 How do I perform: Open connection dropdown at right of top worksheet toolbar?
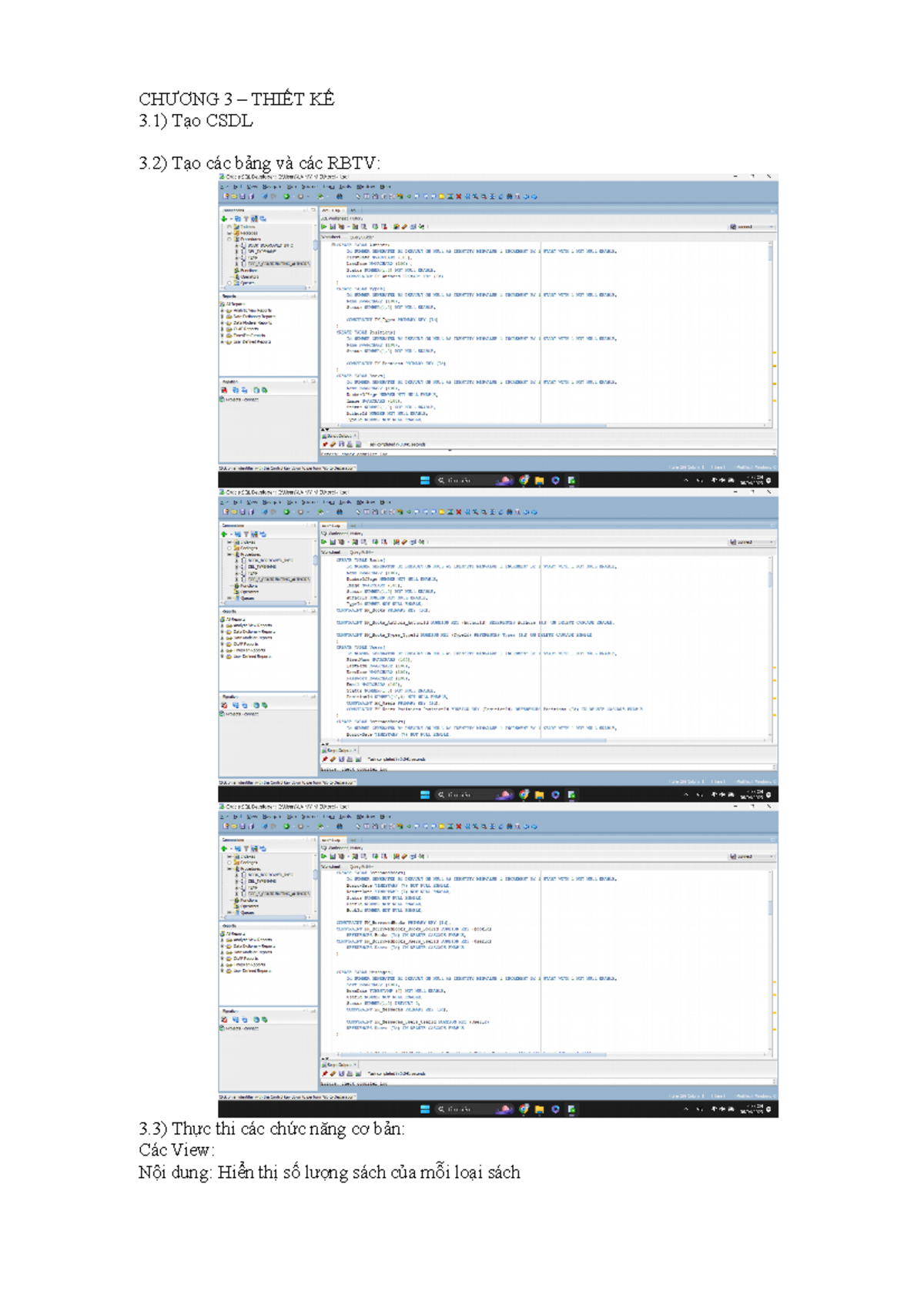point(751,227)
